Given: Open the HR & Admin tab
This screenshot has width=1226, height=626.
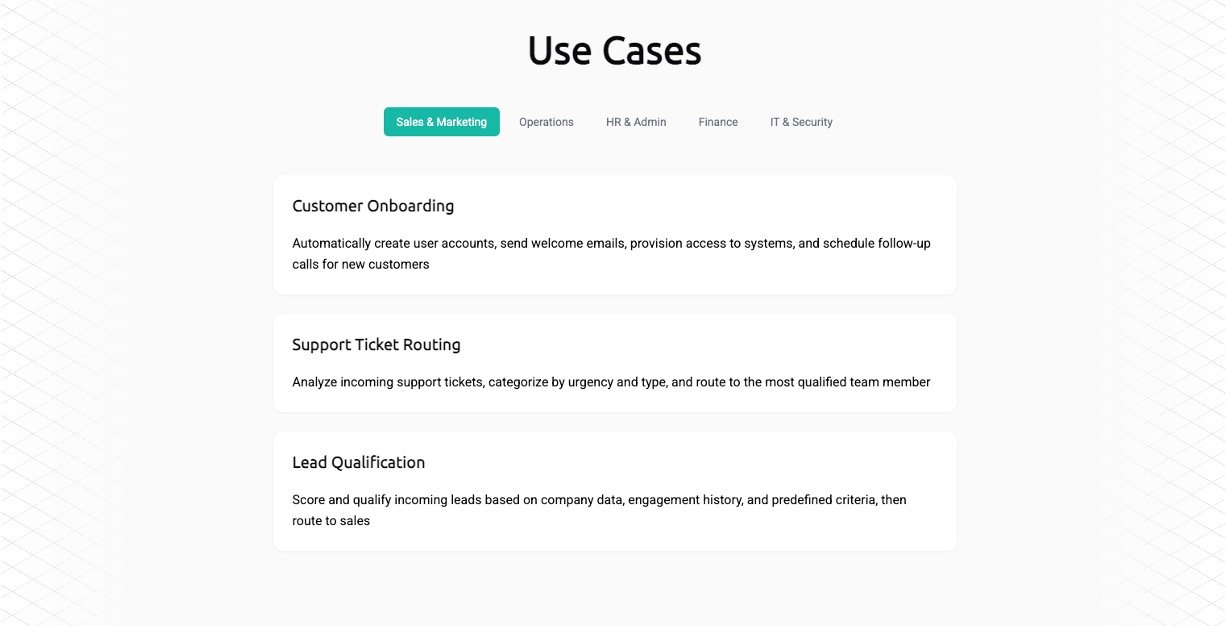Looking at the screenshot, I should pyautogui.click(x=636, y=122).
